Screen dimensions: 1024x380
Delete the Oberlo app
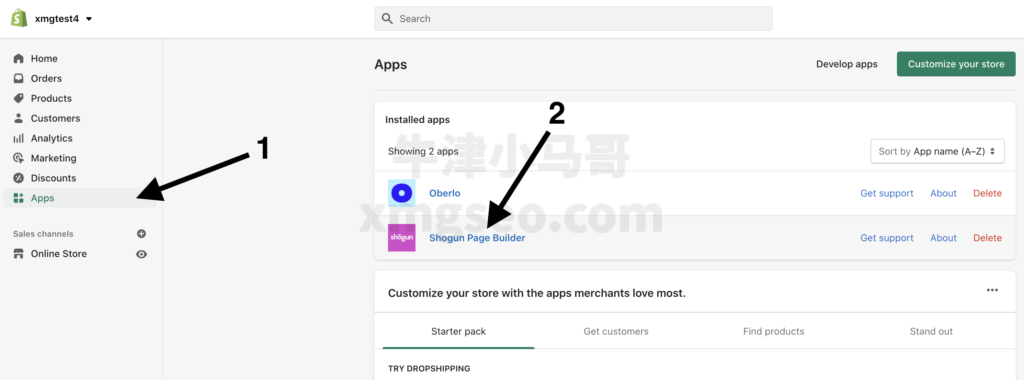(x=987, y=193)
